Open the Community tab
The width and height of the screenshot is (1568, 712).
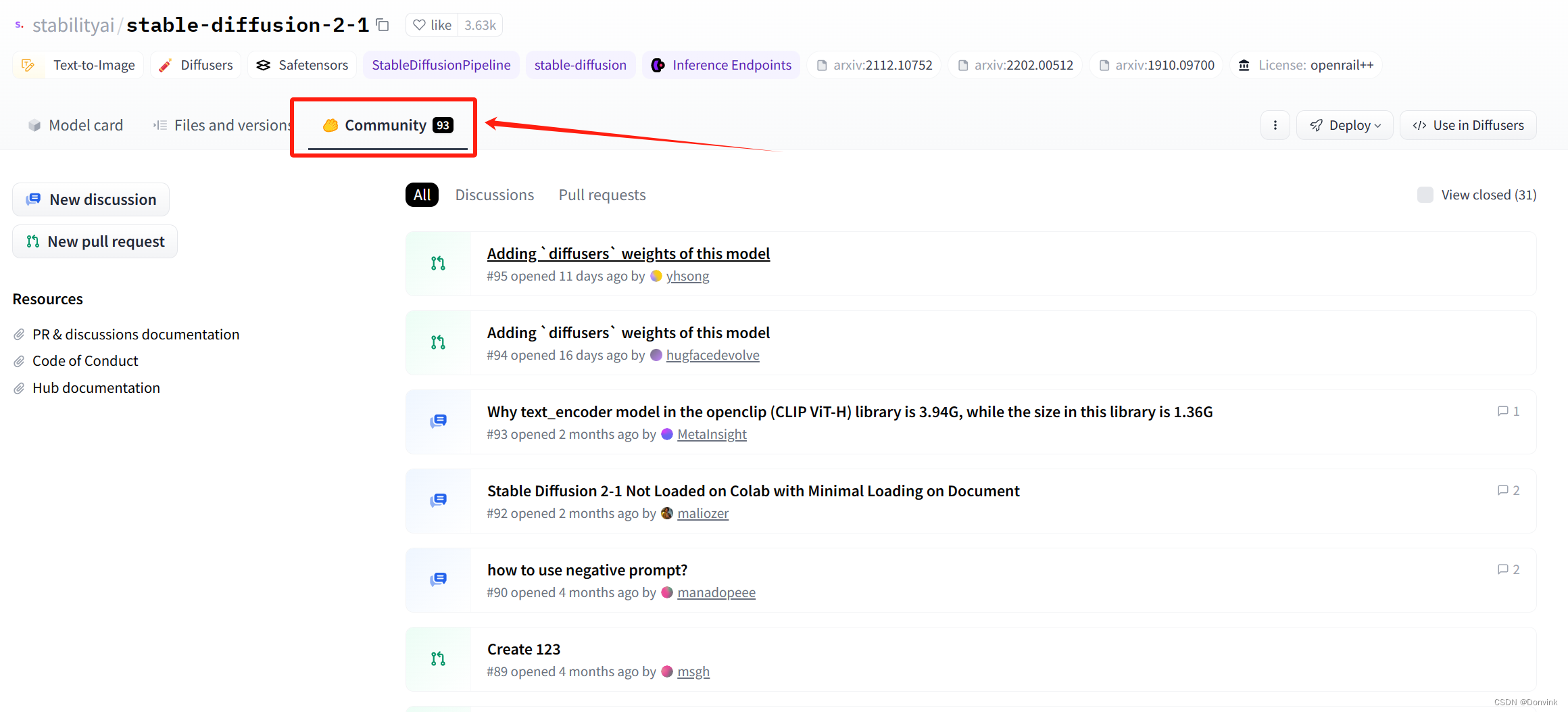click(x=388, y=125)
